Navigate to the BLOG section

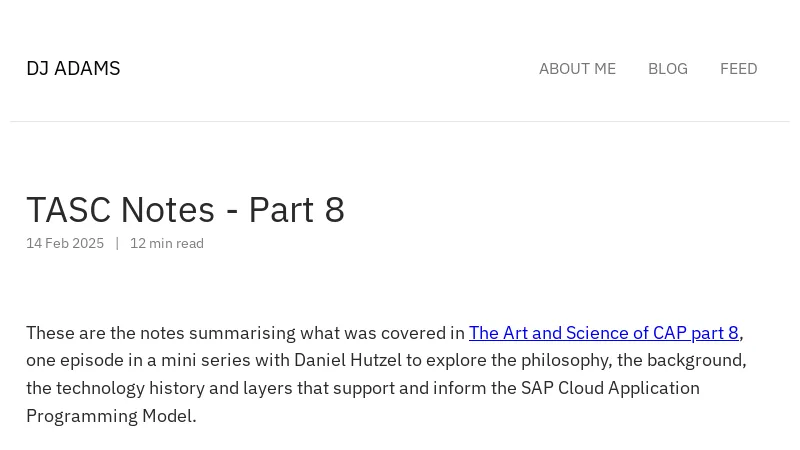[667, 68]
